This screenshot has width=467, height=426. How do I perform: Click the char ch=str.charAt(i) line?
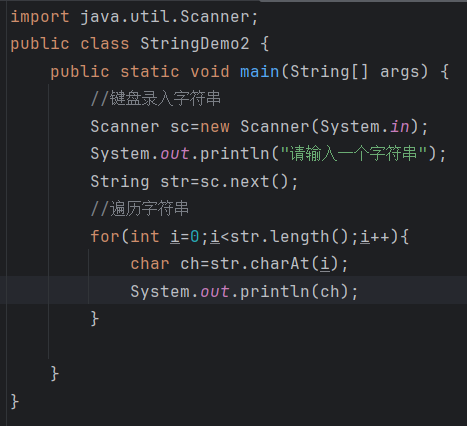(x=239, y=264)
